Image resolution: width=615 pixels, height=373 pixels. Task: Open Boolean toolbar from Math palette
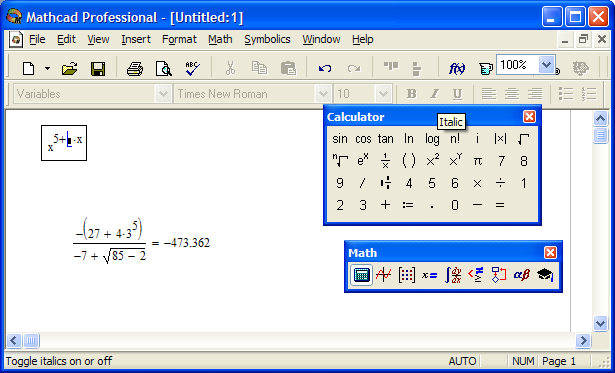point(476,275)
